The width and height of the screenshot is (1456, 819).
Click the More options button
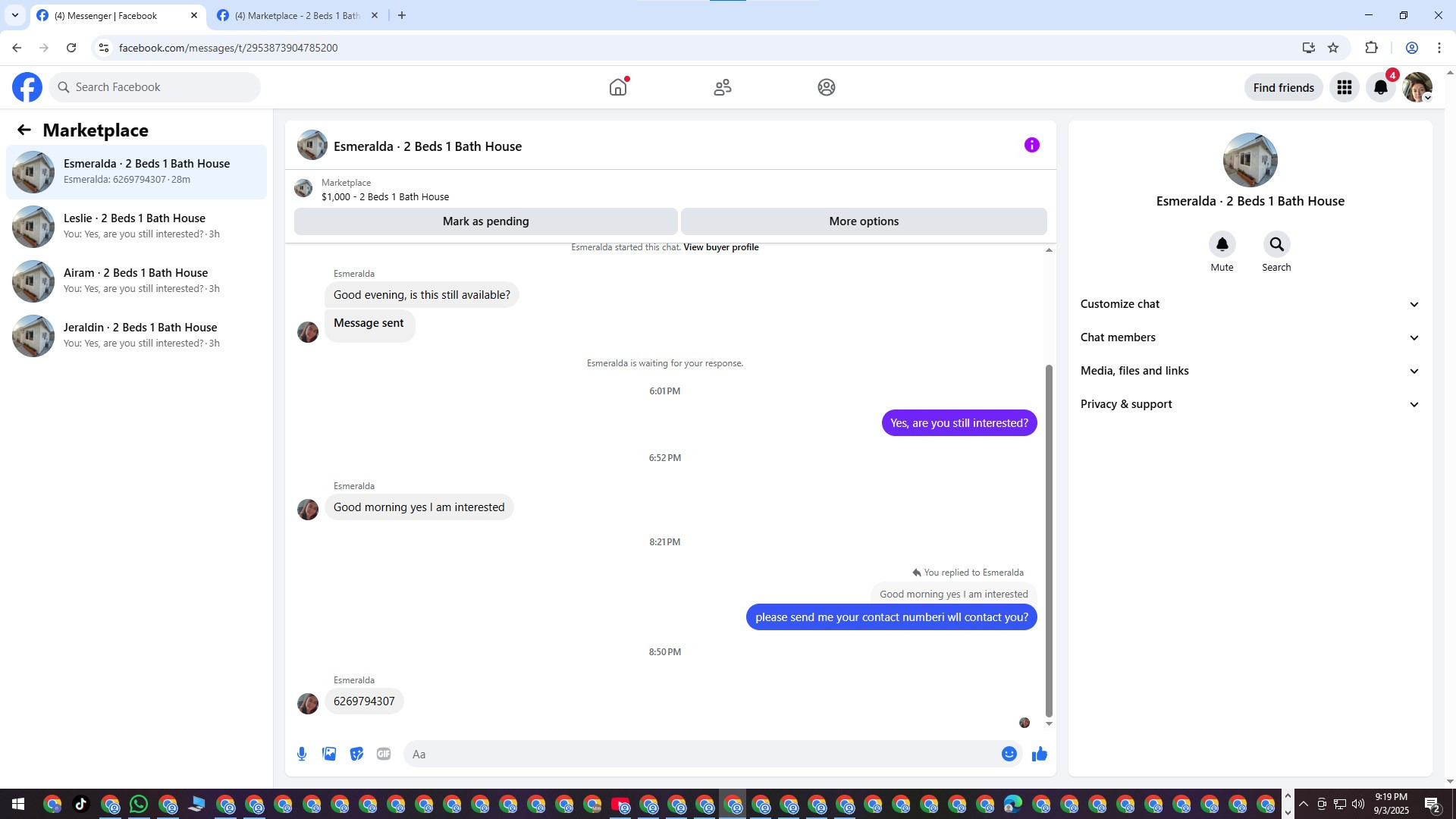[864, 221]
